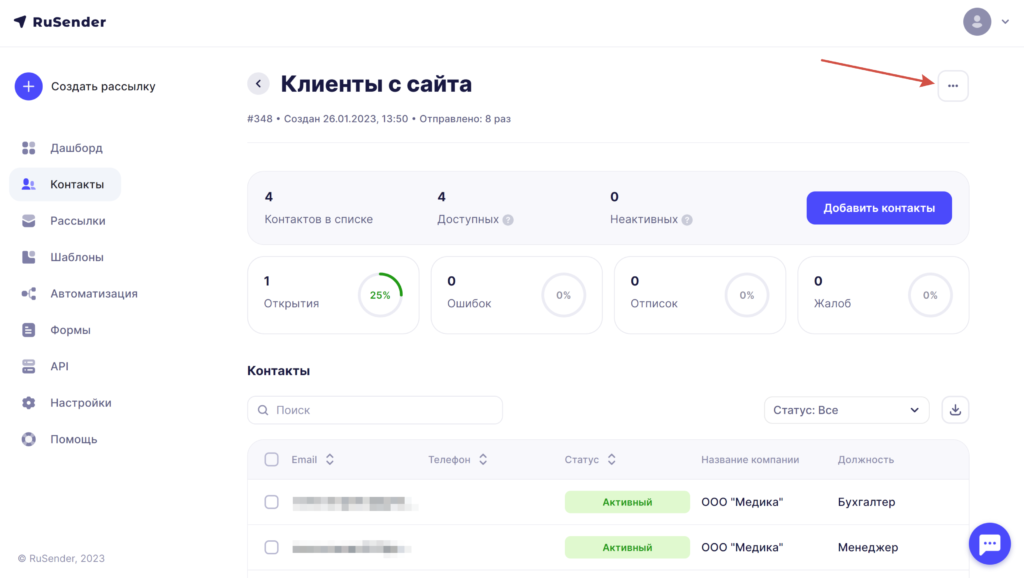The image size is (1024, 578).
Task: Click the 0% Отписок progress ring
Action: [746, 295]
